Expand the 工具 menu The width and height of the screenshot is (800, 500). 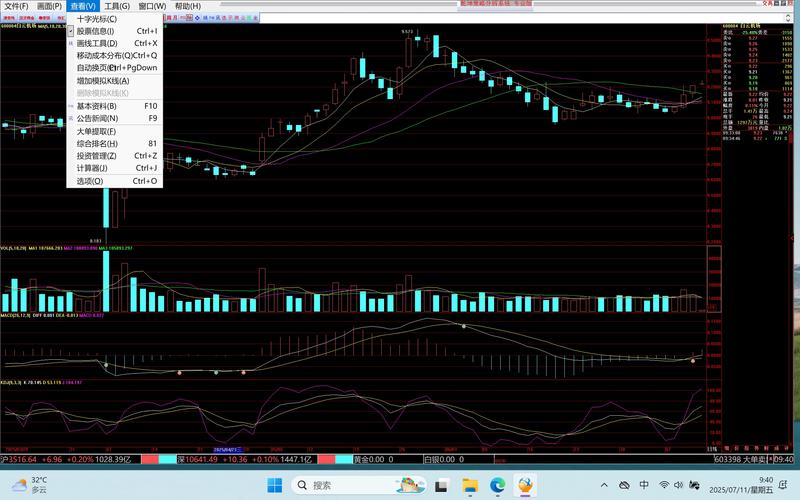coord(117,6)
